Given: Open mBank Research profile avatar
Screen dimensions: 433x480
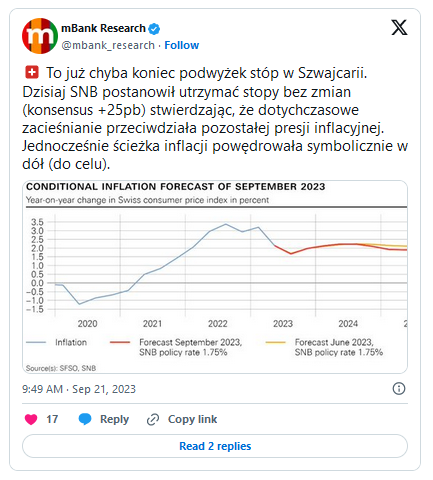Looking at the screenshot, I should [x=40, y=36].
